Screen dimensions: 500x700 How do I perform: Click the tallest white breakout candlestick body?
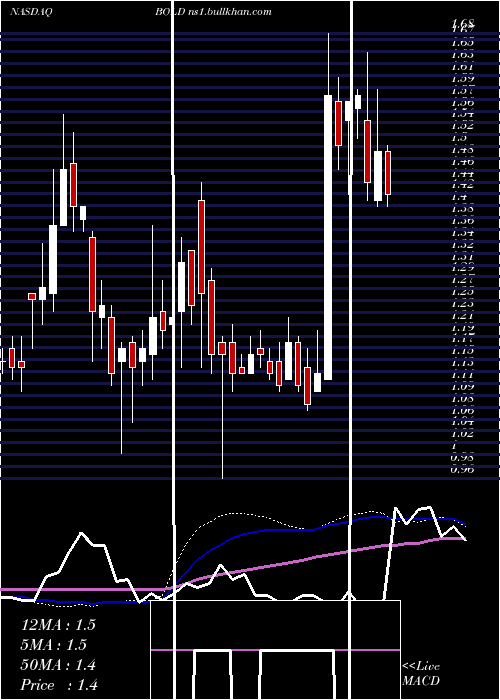click(328, 237)
